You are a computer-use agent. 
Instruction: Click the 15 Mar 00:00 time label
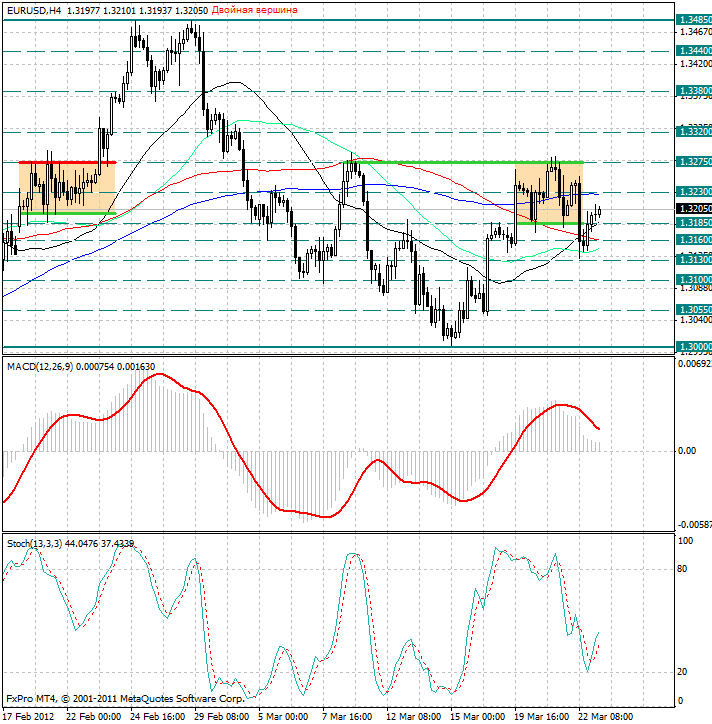[478, 717]
